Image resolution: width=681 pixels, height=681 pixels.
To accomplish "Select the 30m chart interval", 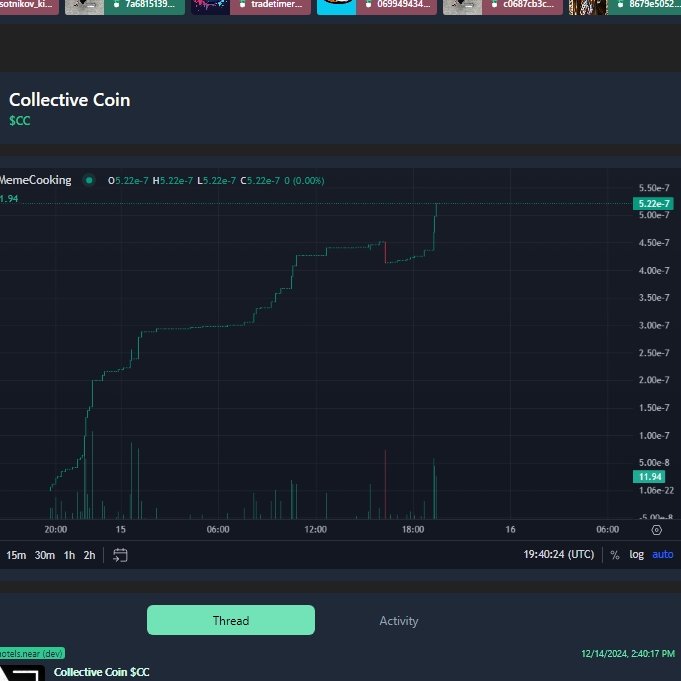I will point(45,555).
